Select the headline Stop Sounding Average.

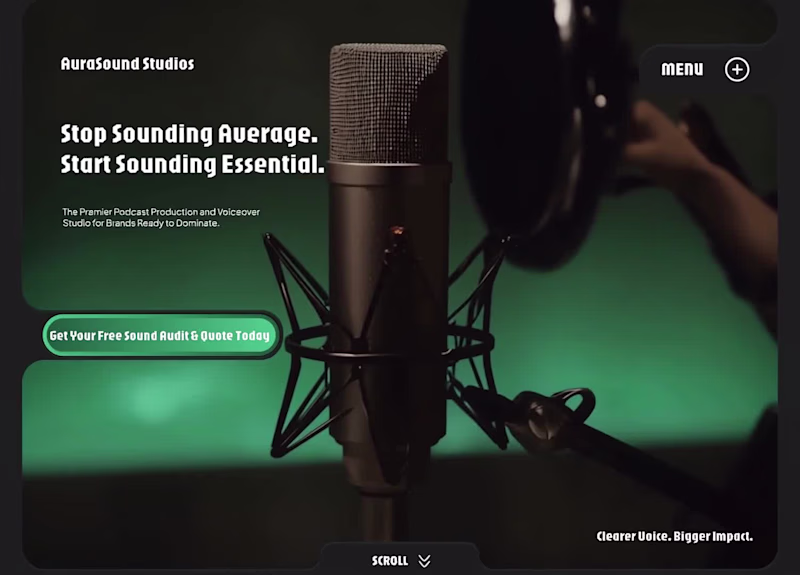189,134
